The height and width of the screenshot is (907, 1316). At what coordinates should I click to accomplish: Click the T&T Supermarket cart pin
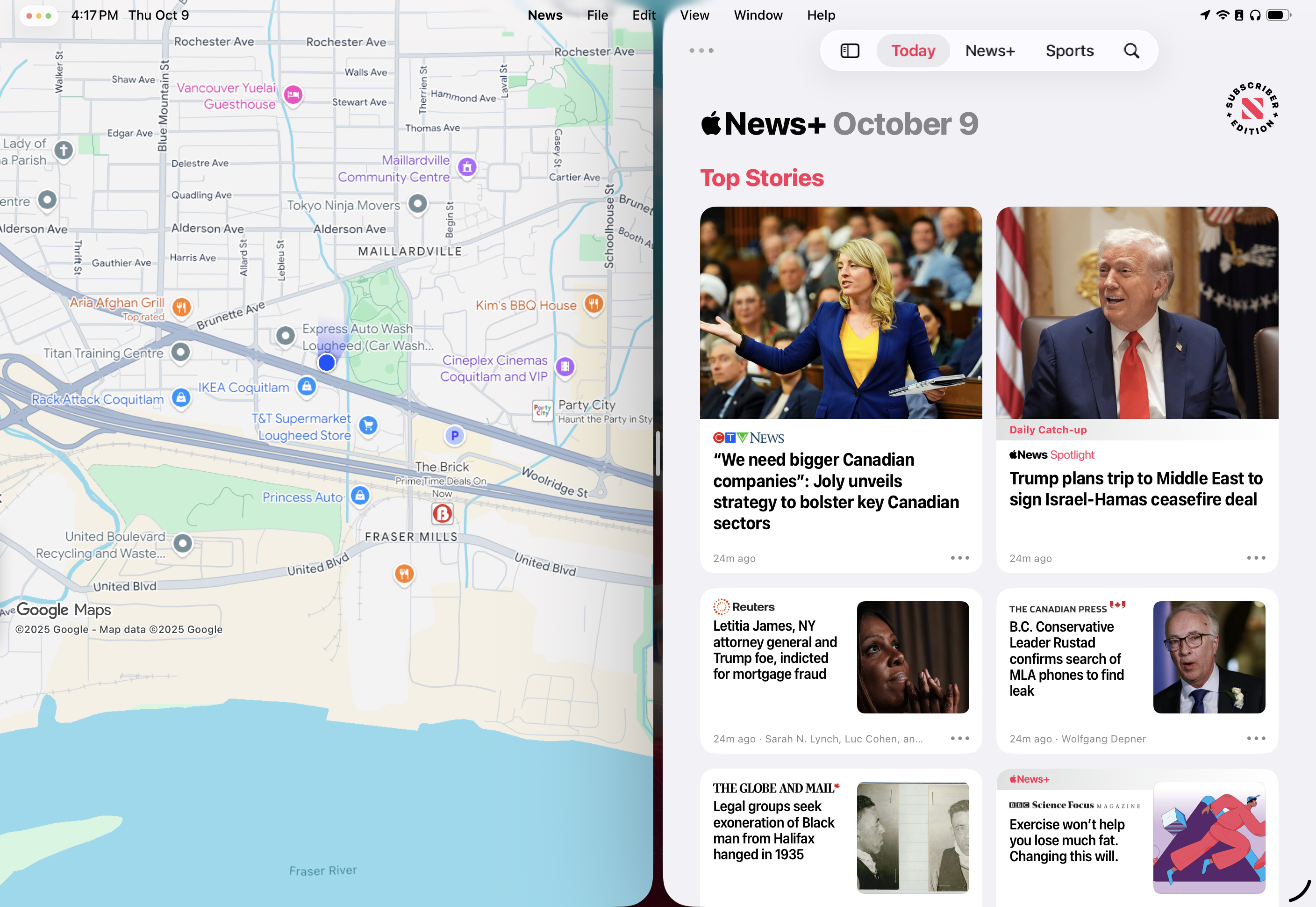coord(369,425)
